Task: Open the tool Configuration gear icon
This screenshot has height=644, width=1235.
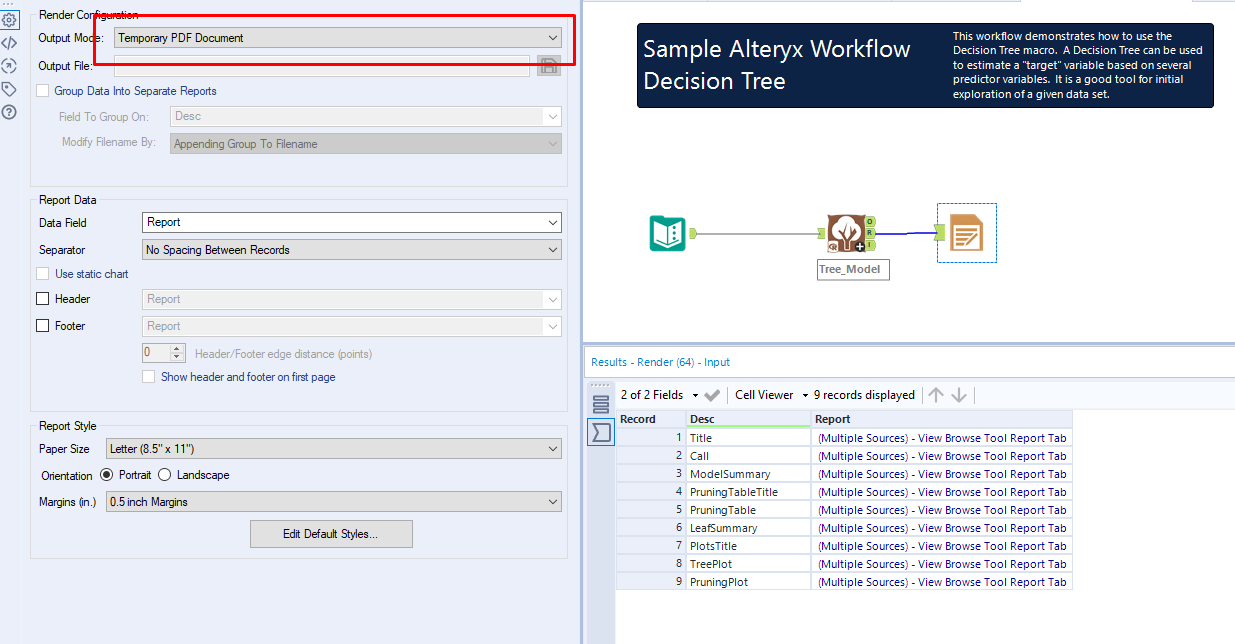Action: [10, 18]
